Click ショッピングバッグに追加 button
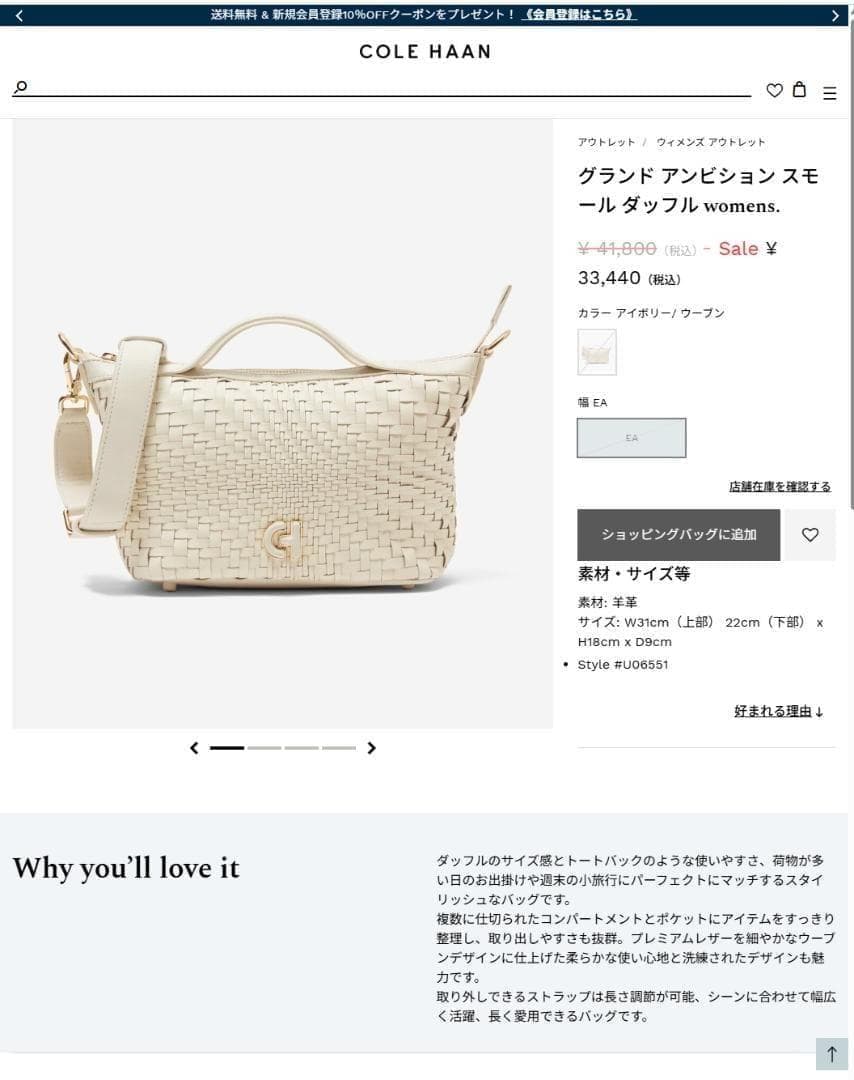This screenshot has height=1080, width=854. tap(678, 534)
